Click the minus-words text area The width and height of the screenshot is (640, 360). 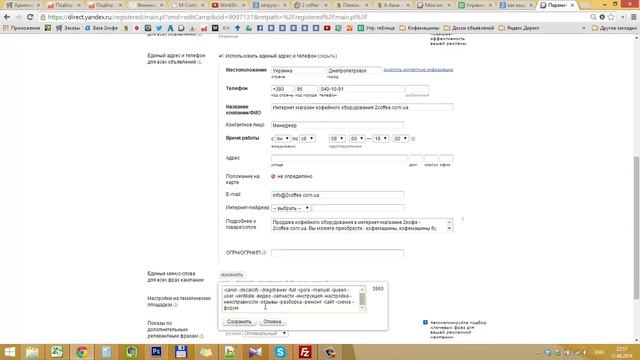pos(291,299)
